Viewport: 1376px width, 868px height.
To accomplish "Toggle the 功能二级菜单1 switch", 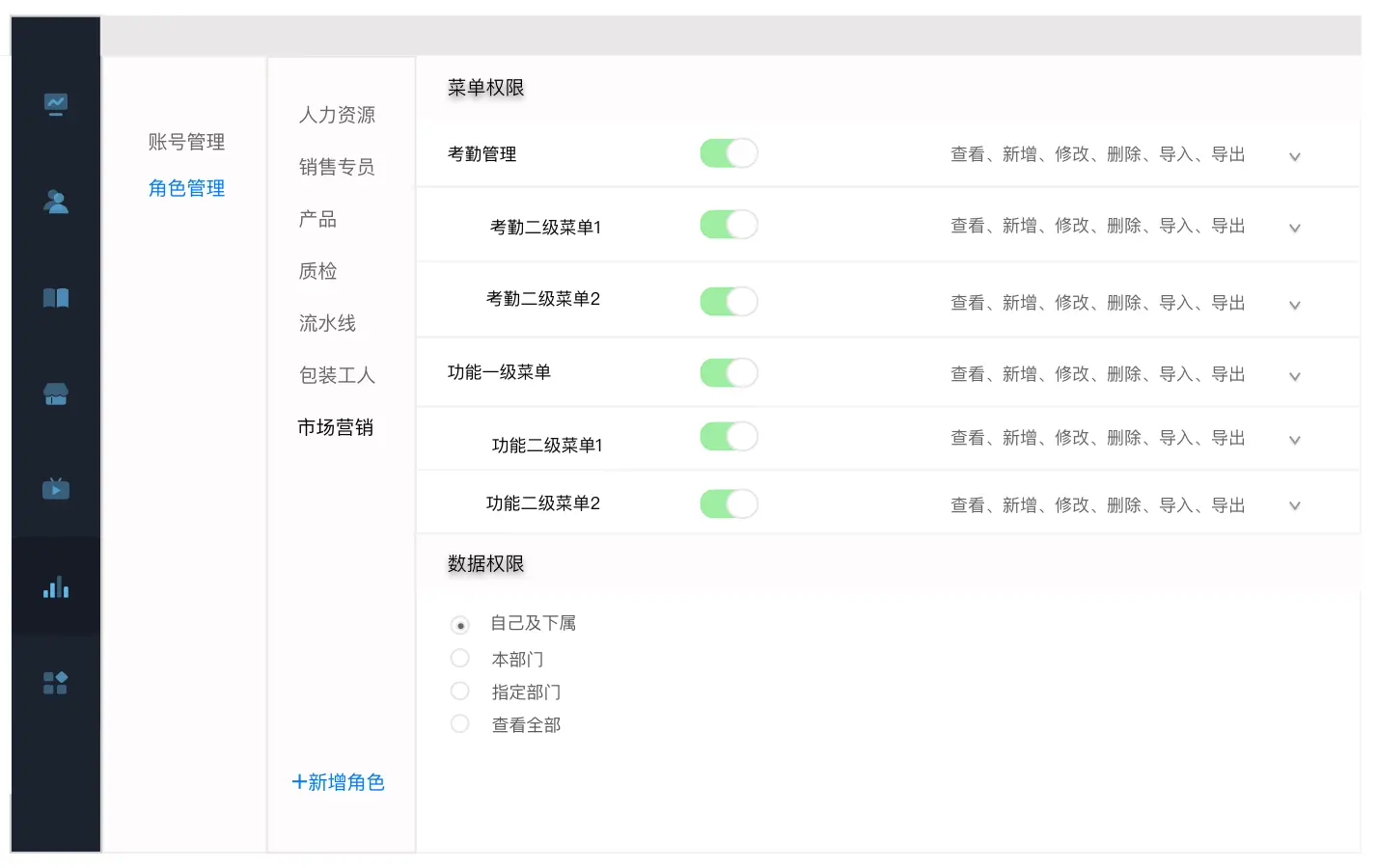I will coord(729,437).
